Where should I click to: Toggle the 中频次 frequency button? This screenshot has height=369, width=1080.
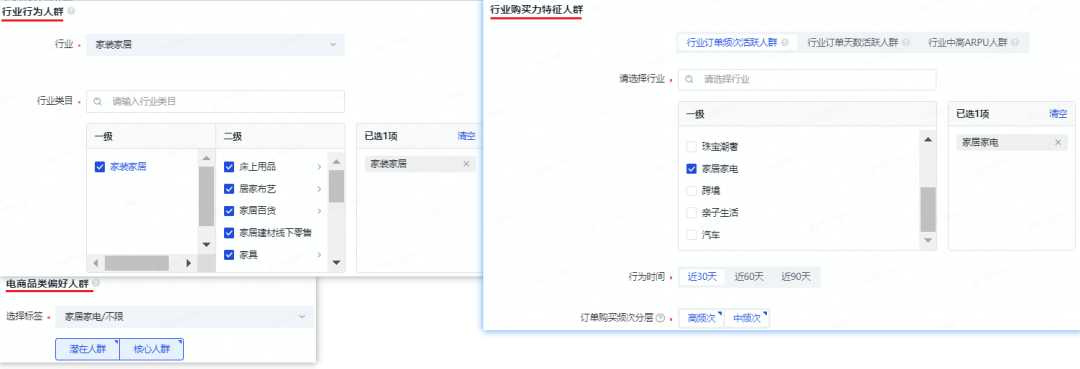coord(747,319)
